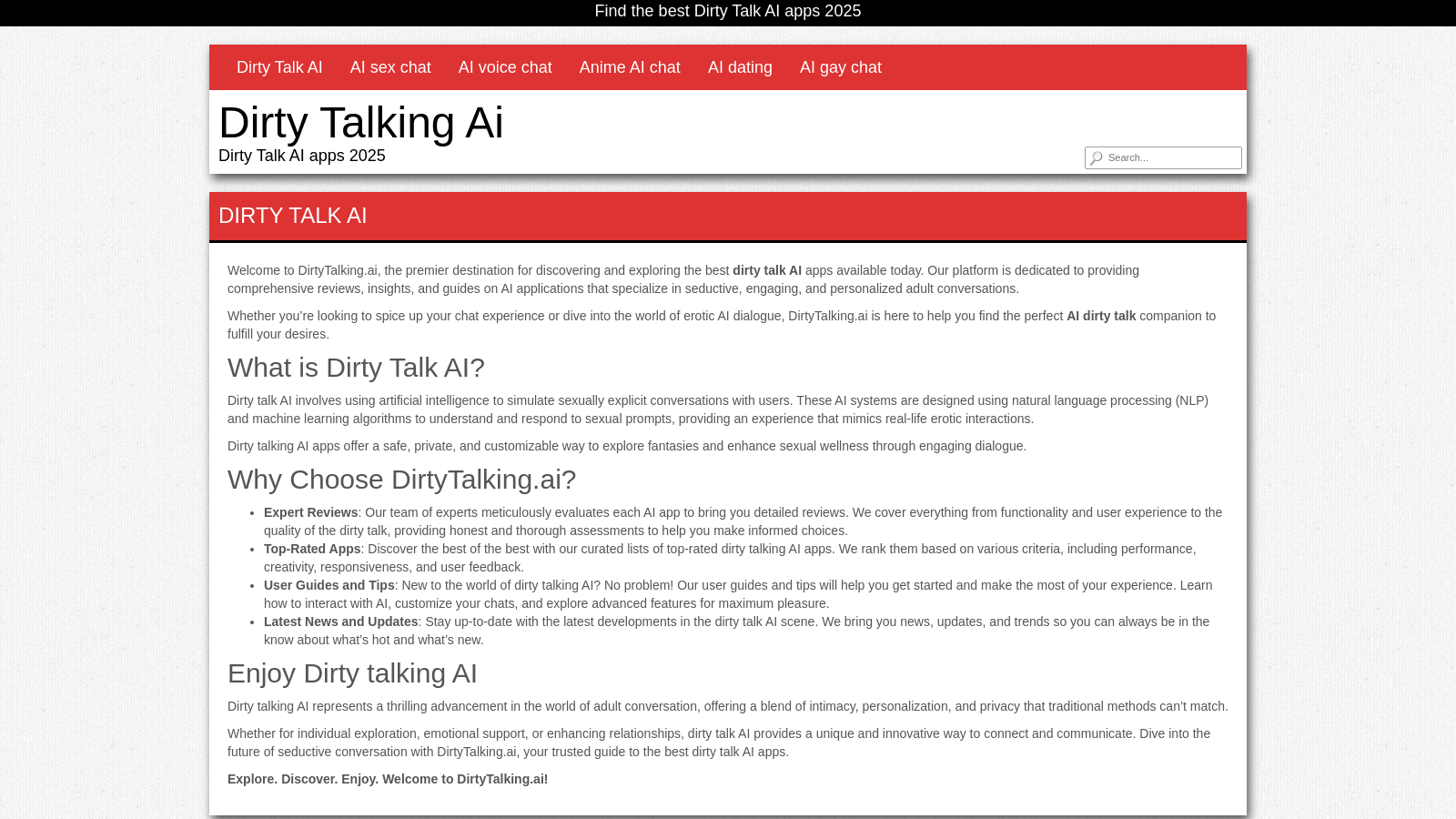Click the top banner 'Find the best Dirty Talk AI apps 2025'
This screenshot has width=1456, height=819.
coord(728,11)
